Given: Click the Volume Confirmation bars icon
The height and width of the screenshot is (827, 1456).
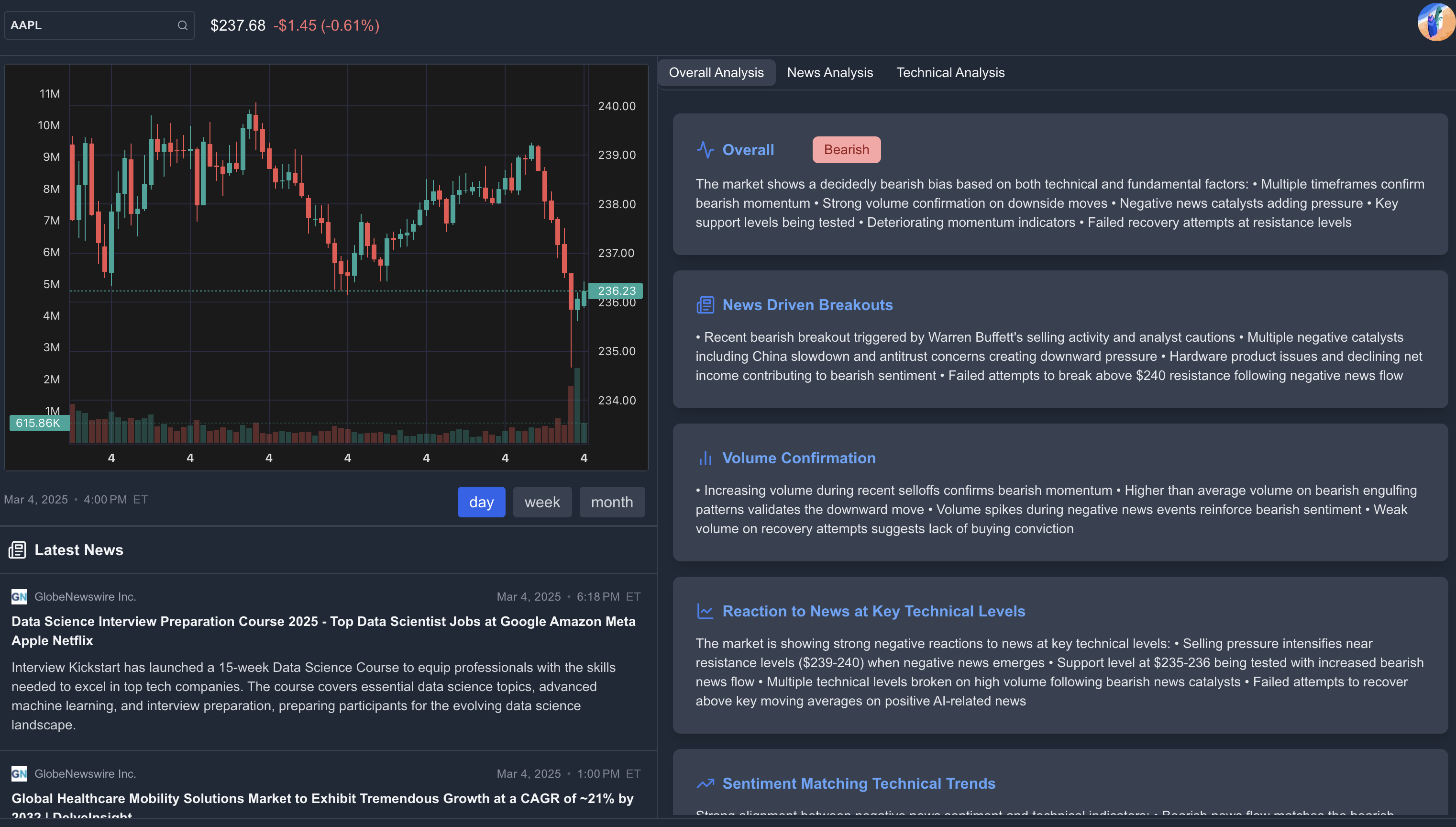Looking at the screenshot, I should point(705,458).
